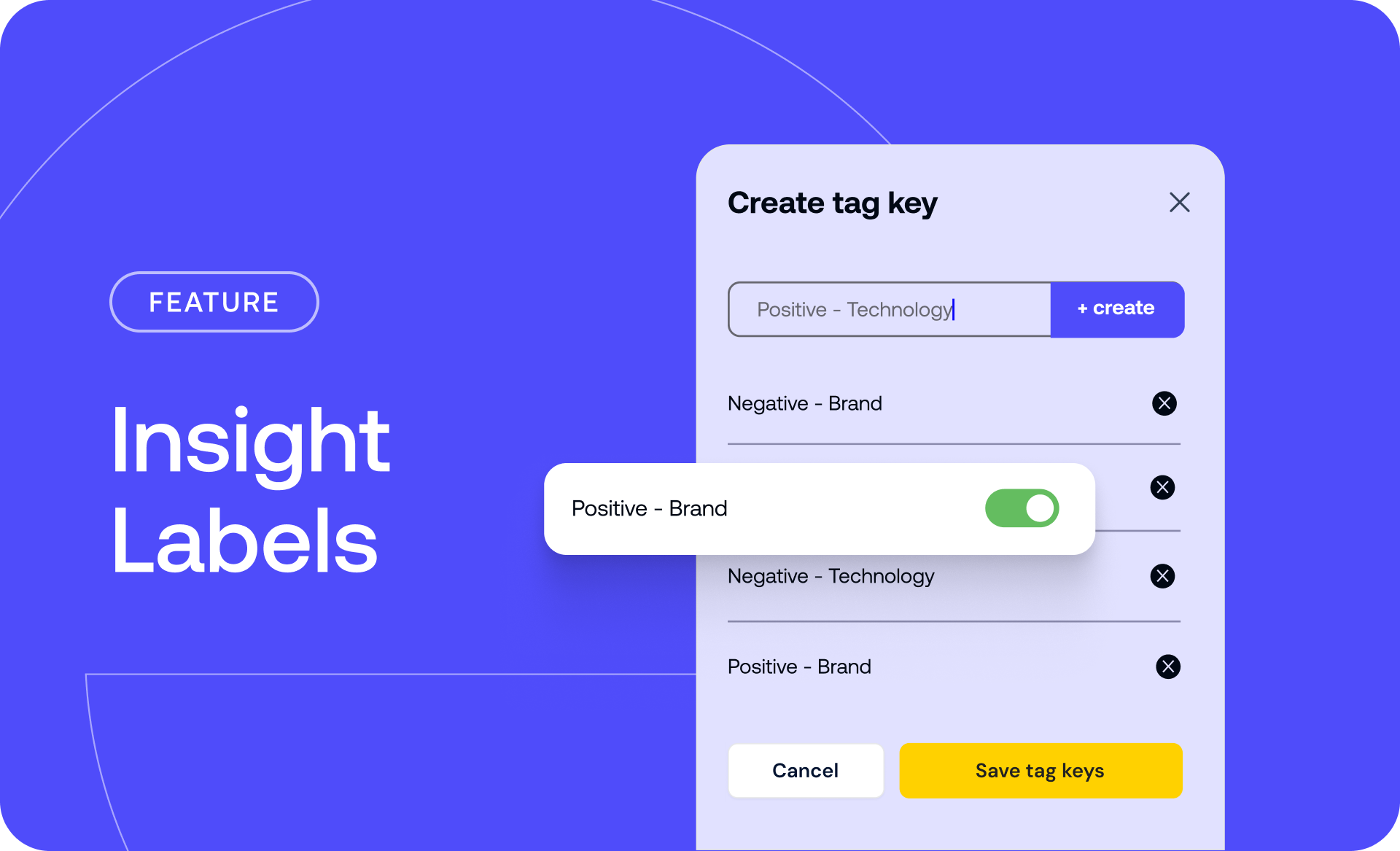
Task: Click the X icon next to second tag entry
Action: pos(1162,487)
